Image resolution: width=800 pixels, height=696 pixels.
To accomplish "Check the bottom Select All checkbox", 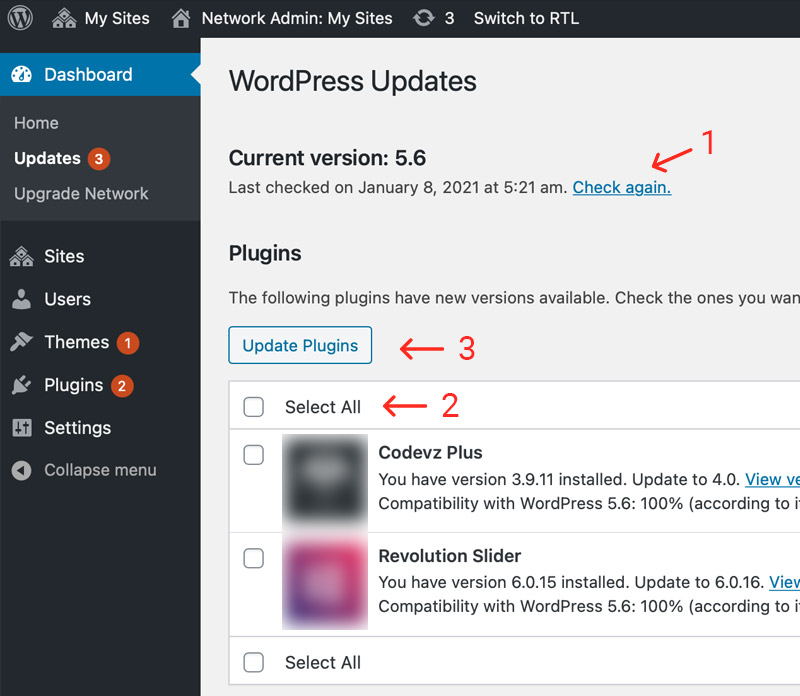I will click(x=254, y=662).
